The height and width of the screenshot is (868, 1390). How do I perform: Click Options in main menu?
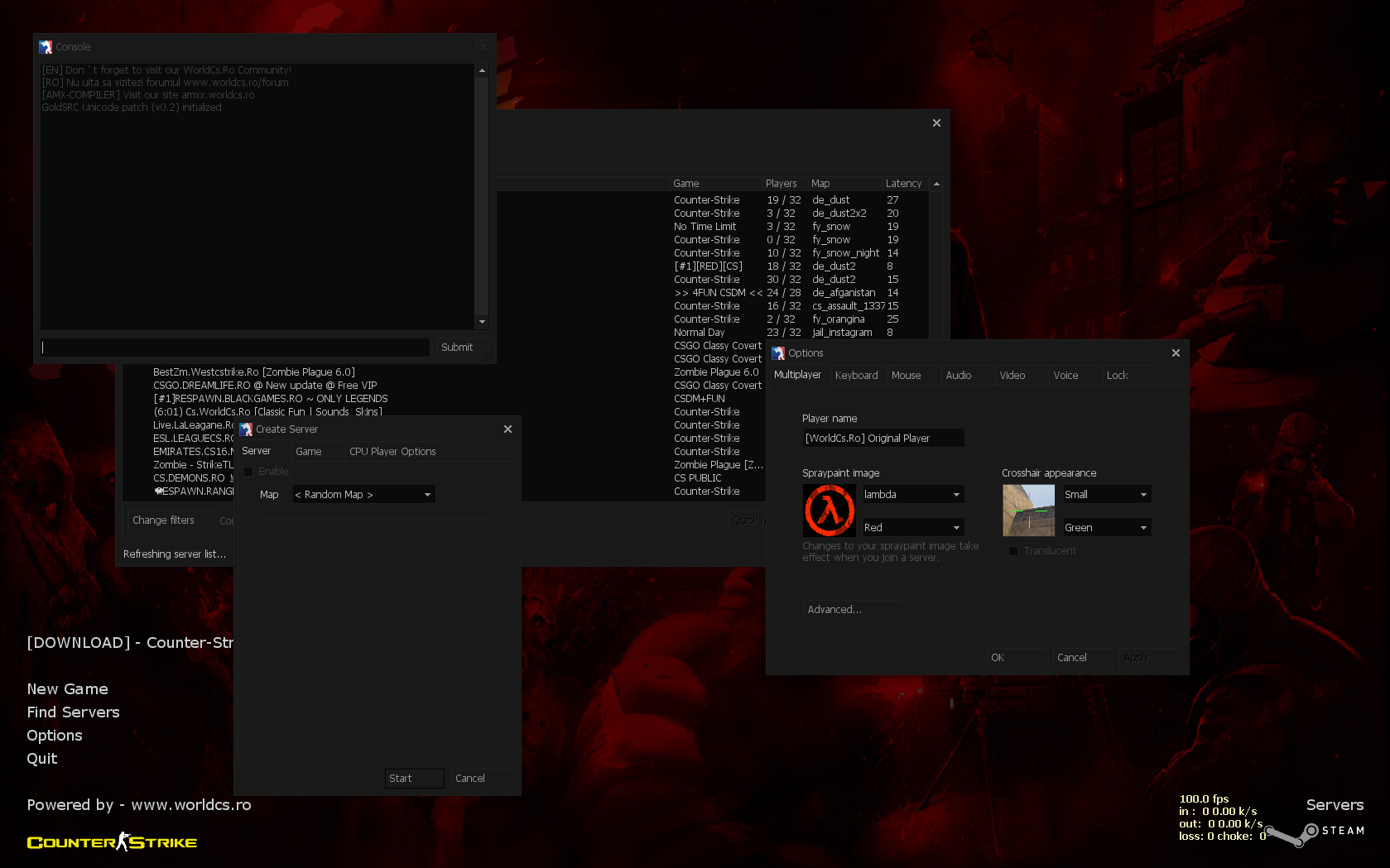click(x=55, y=736)
